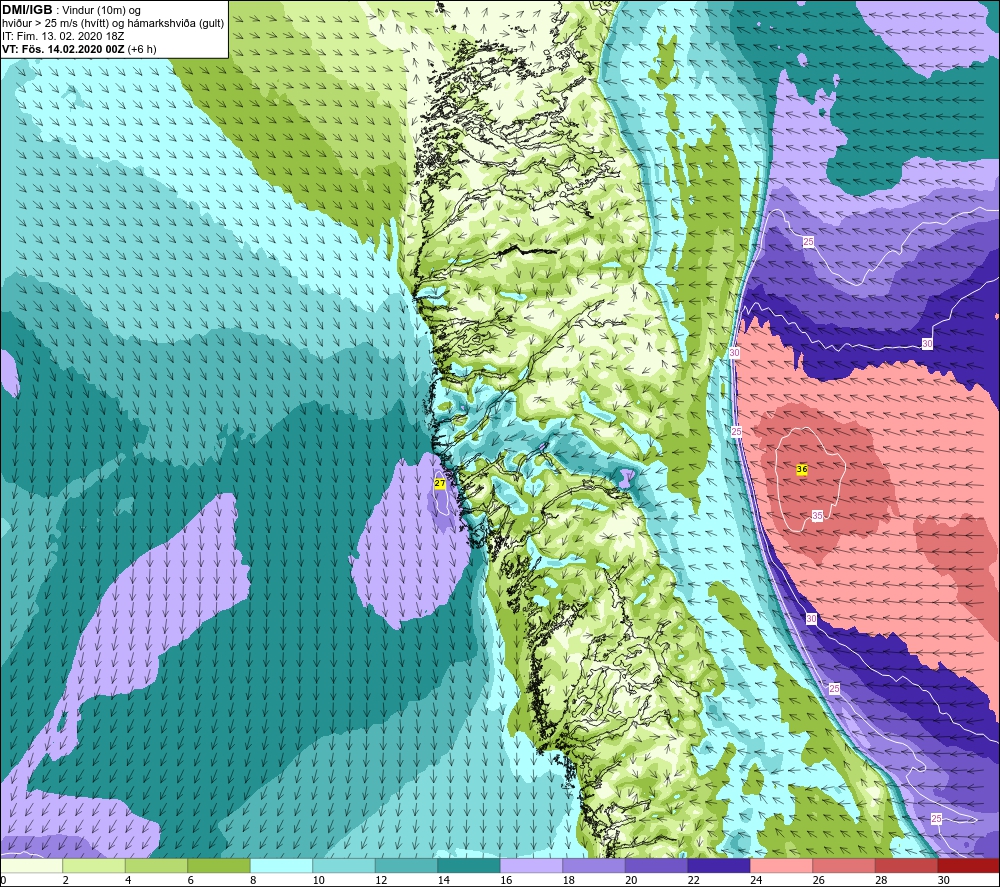Click the pale yellow 0–2 m/s legend swatch

[x=31, y=865]
